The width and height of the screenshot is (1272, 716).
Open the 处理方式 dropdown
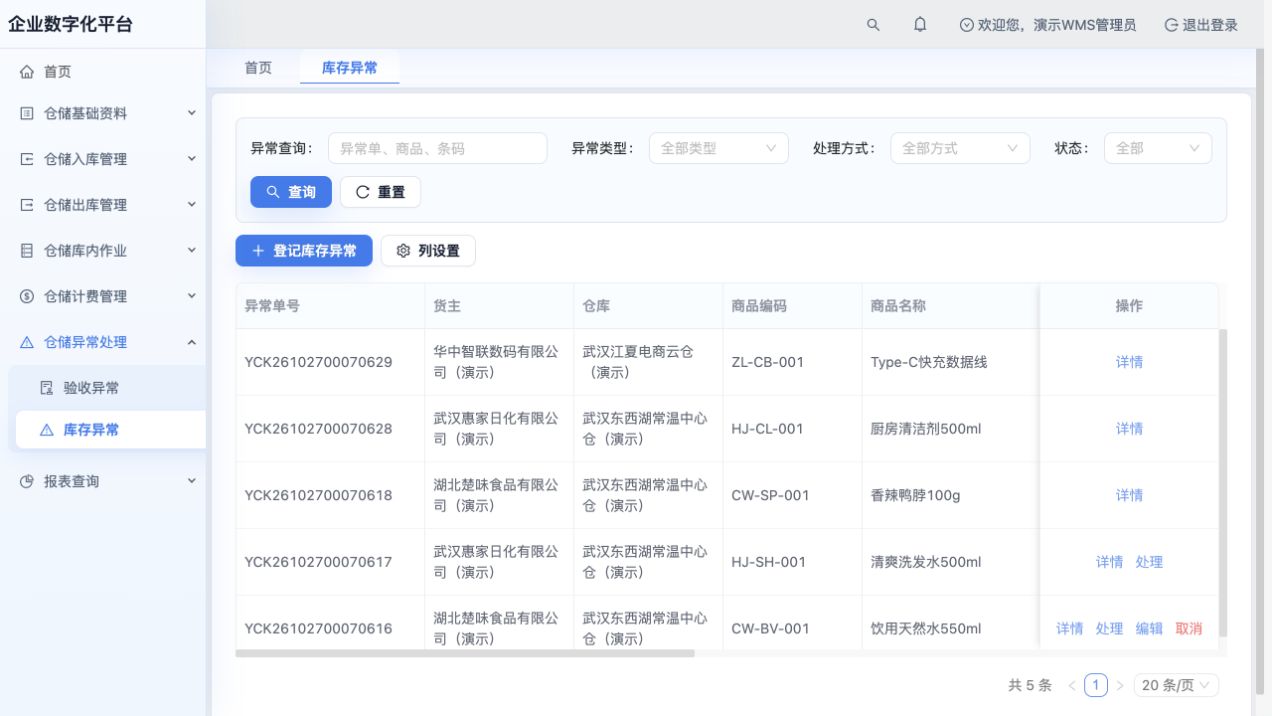(960, 148)
